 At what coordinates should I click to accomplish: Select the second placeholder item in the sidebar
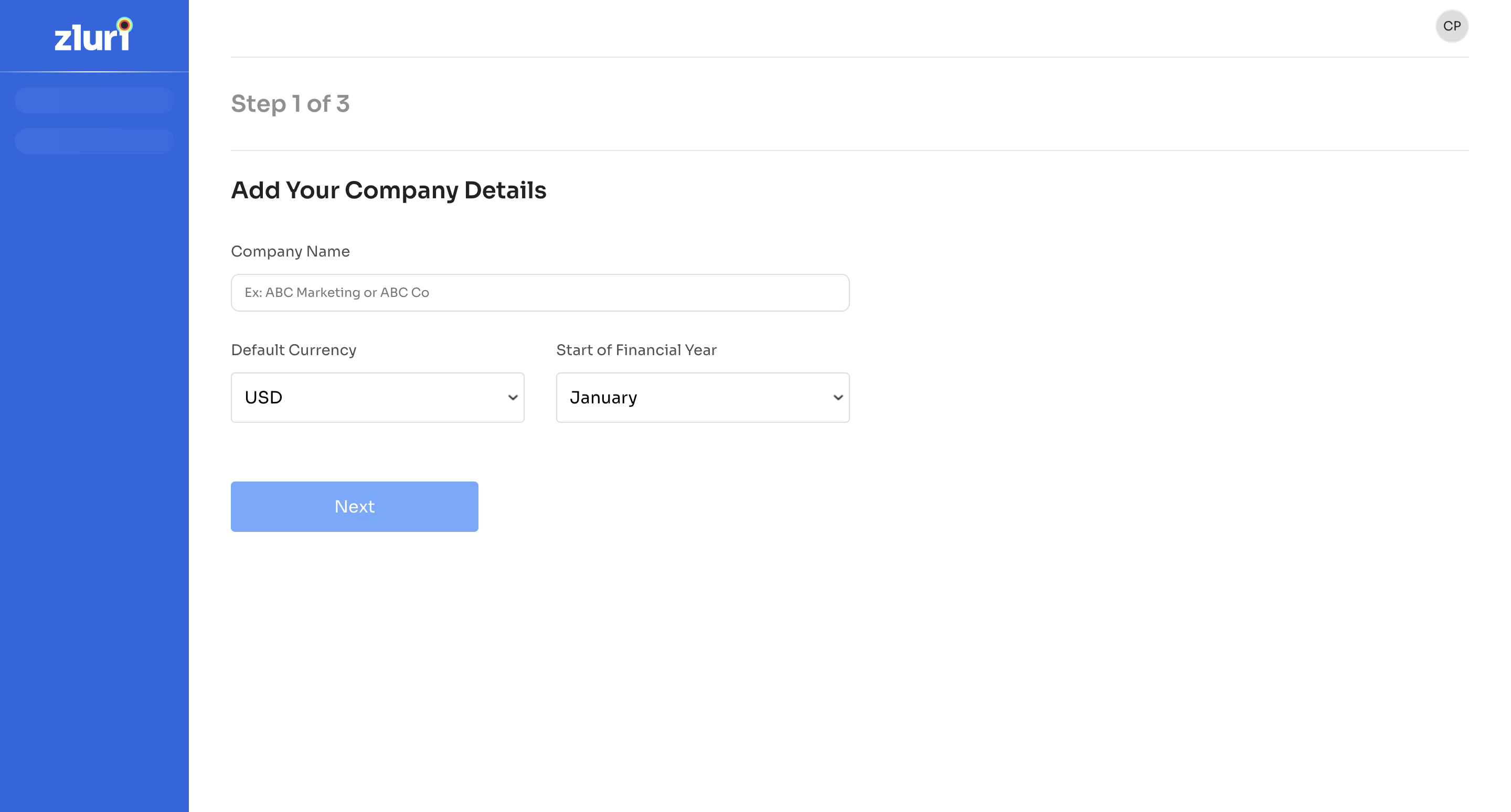coord(94,141)
